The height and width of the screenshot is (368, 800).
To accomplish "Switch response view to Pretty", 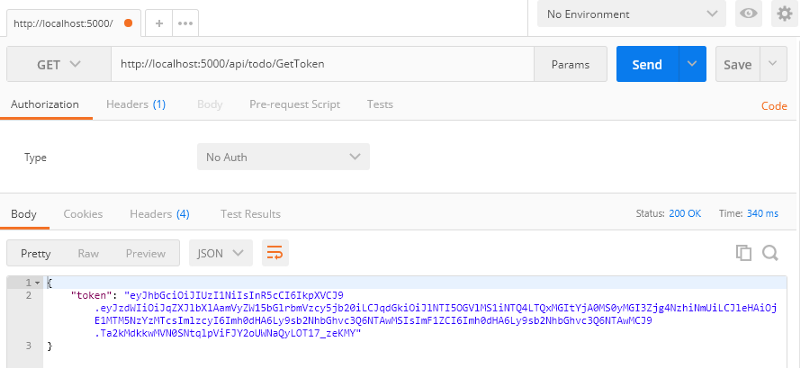I will (x=36, y=253).
